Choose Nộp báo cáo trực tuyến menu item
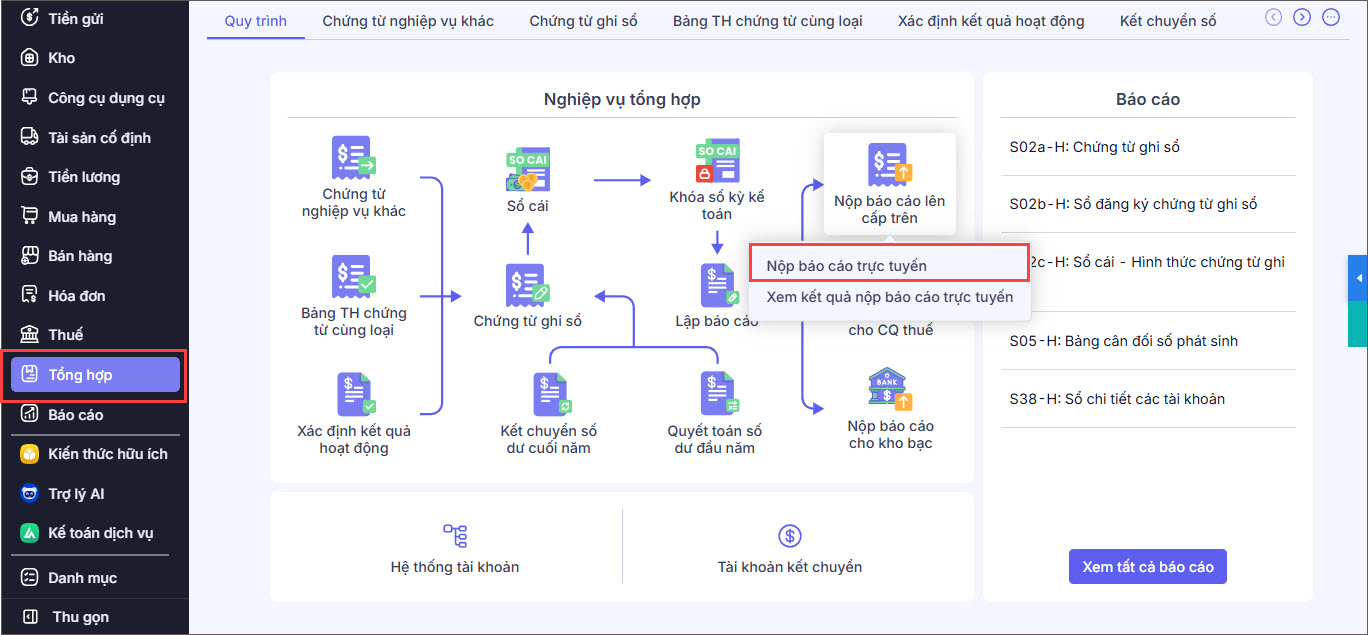The image size is (1368, 635). tap(846, 266)
